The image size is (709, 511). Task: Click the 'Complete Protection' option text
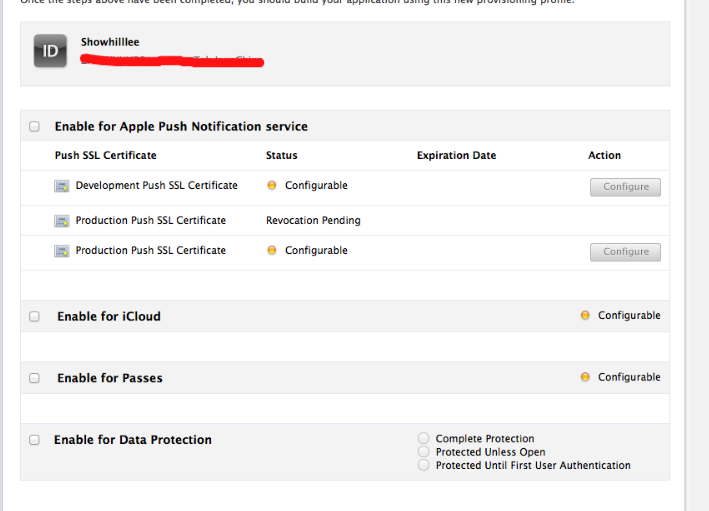[x=485, y=438]
